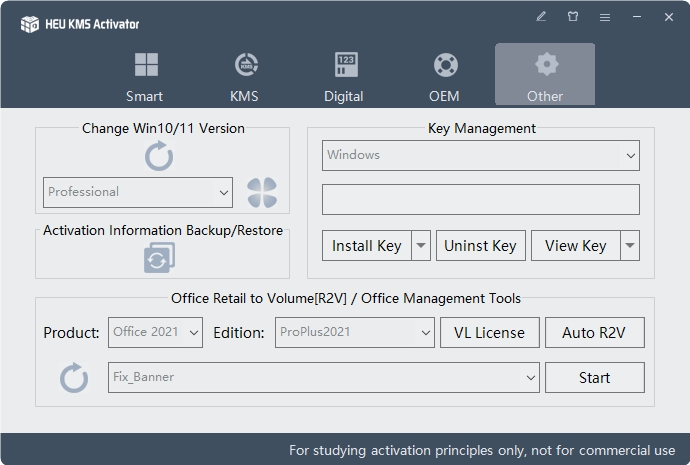Expand the Install Key arrow options
Image resolution: width=690 pixels, height=465 pixels.
click(x=421, y=245)
